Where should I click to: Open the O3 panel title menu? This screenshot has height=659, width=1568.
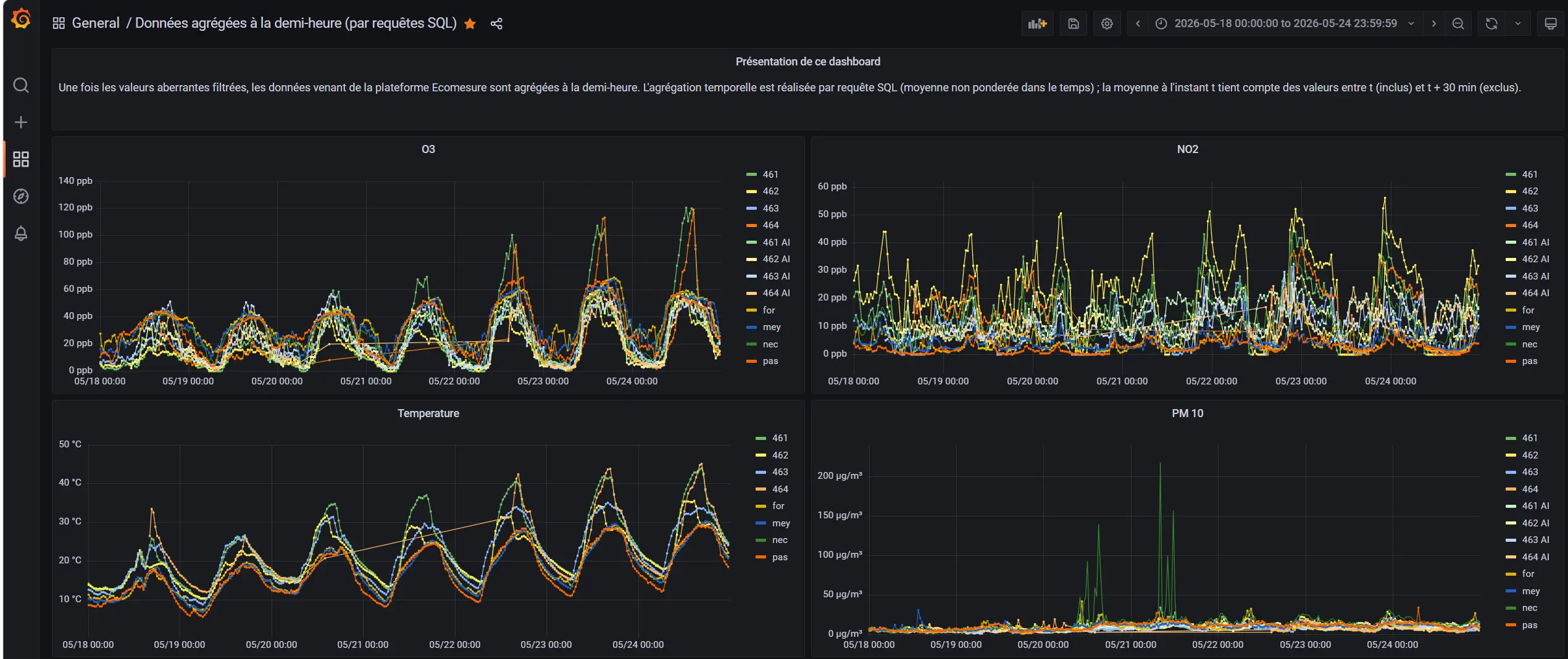coord(428,149)
